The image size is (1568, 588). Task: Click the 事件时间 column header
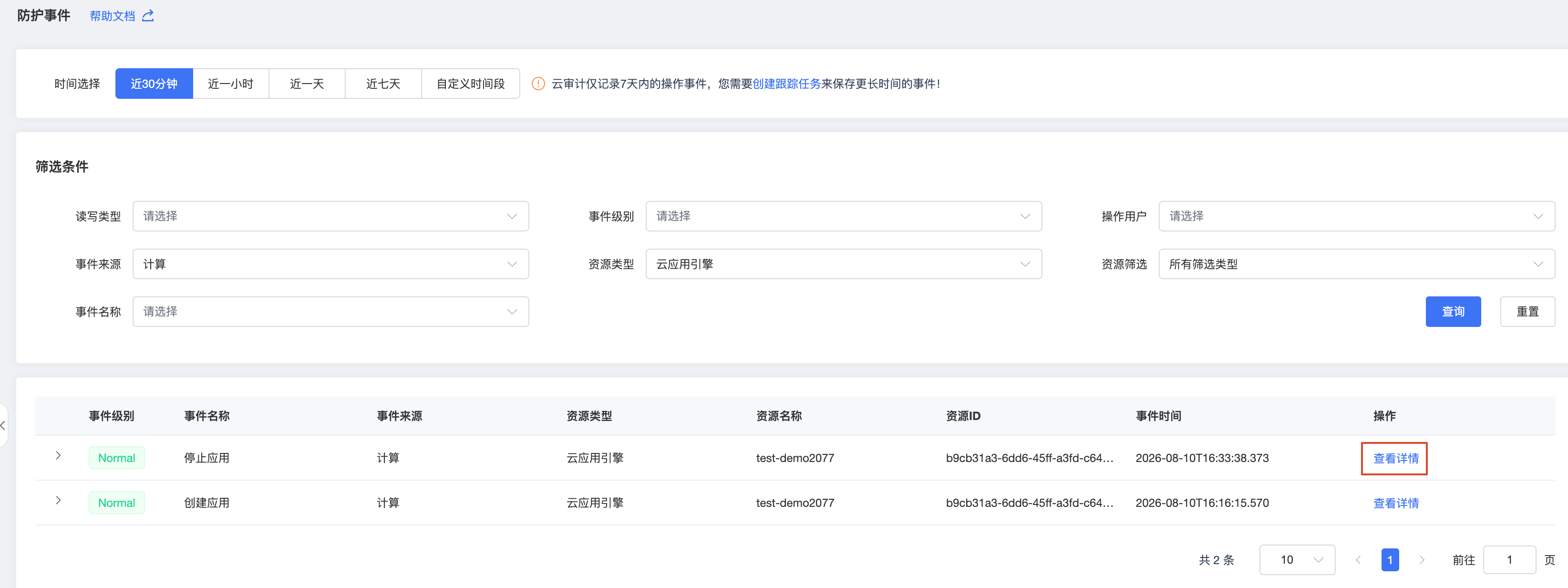1158,416
